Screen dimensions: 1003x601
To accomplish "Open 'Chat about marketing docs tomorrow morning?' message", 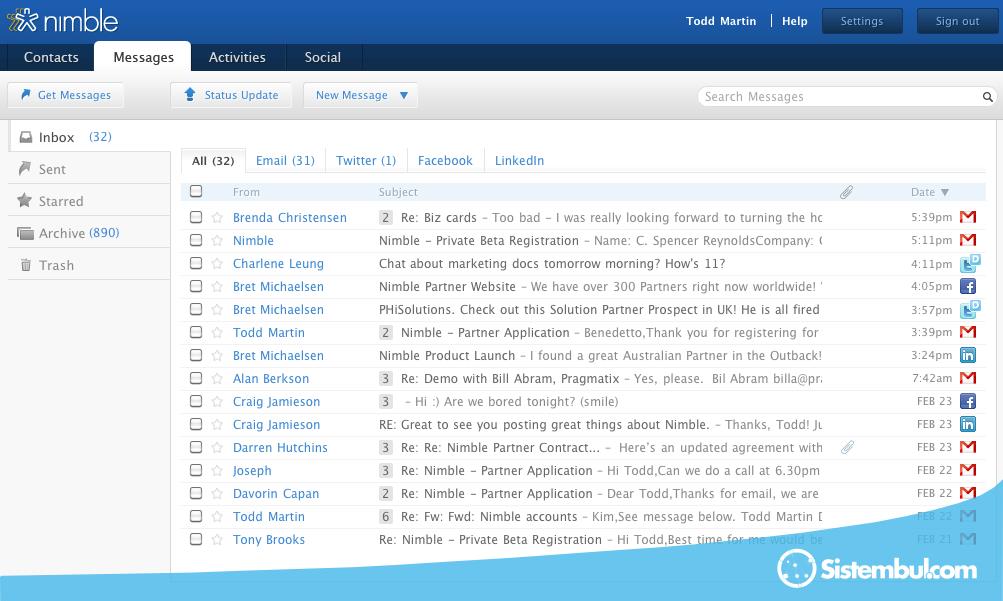I will 552,263.
